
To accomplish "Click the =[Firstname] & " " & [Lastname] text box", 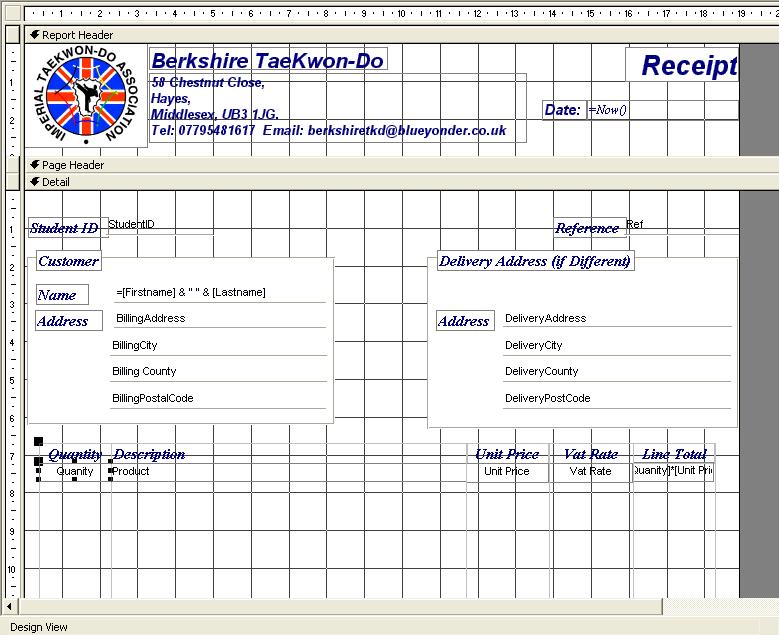I will click(x=220, y=293).
